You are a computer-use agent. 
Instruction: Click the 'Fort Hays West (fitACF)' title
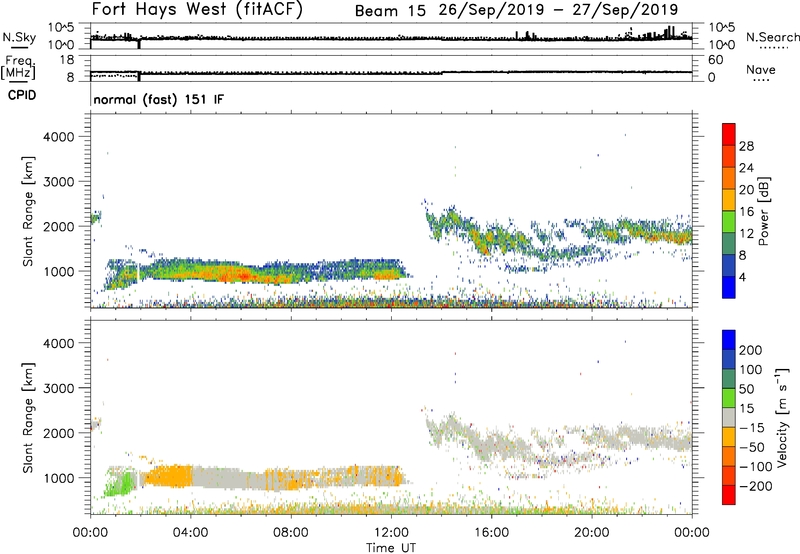click(197, 9)
